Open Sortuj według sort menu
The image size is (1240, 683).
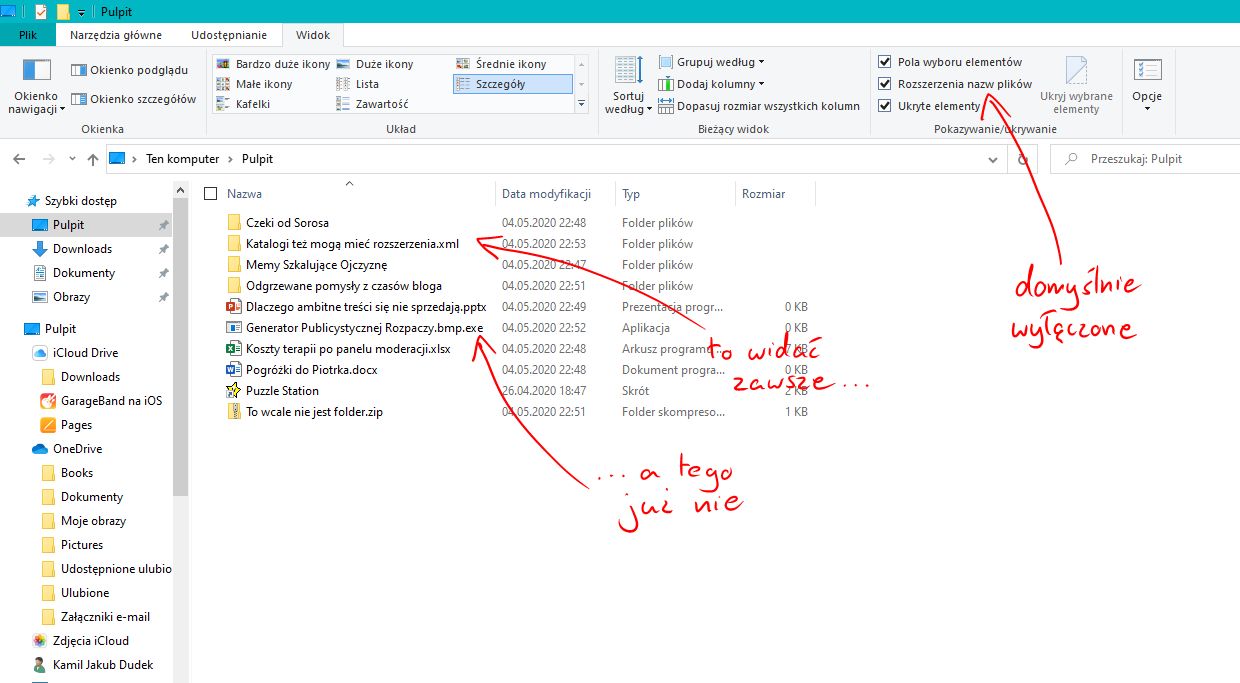coord(629,86)
